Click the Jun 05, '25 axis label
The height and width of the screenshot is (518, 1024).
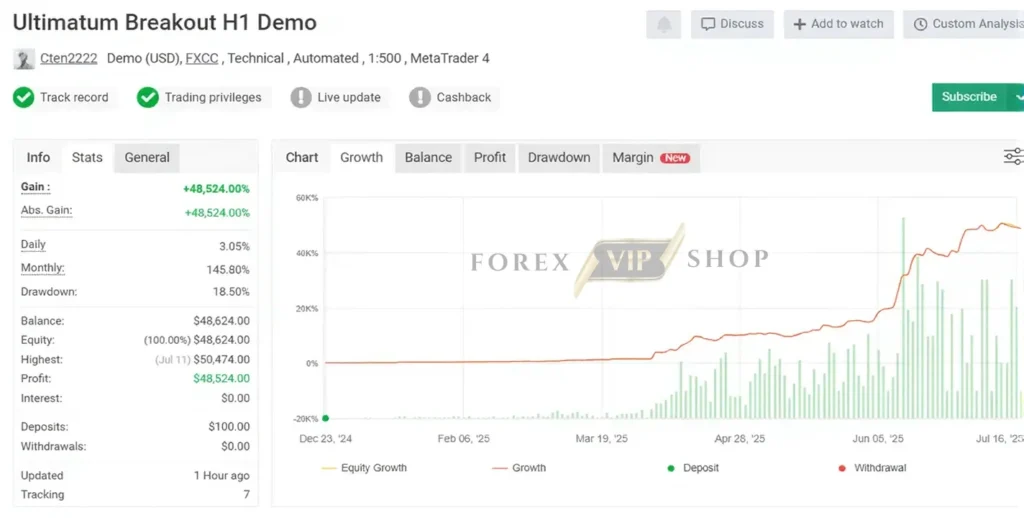coord(878,438)
